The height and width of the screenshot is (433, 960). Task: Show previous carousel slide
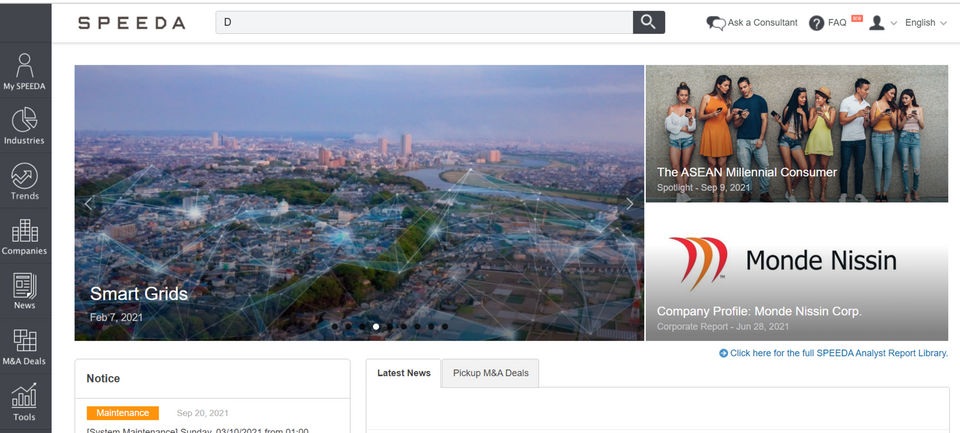88,204
